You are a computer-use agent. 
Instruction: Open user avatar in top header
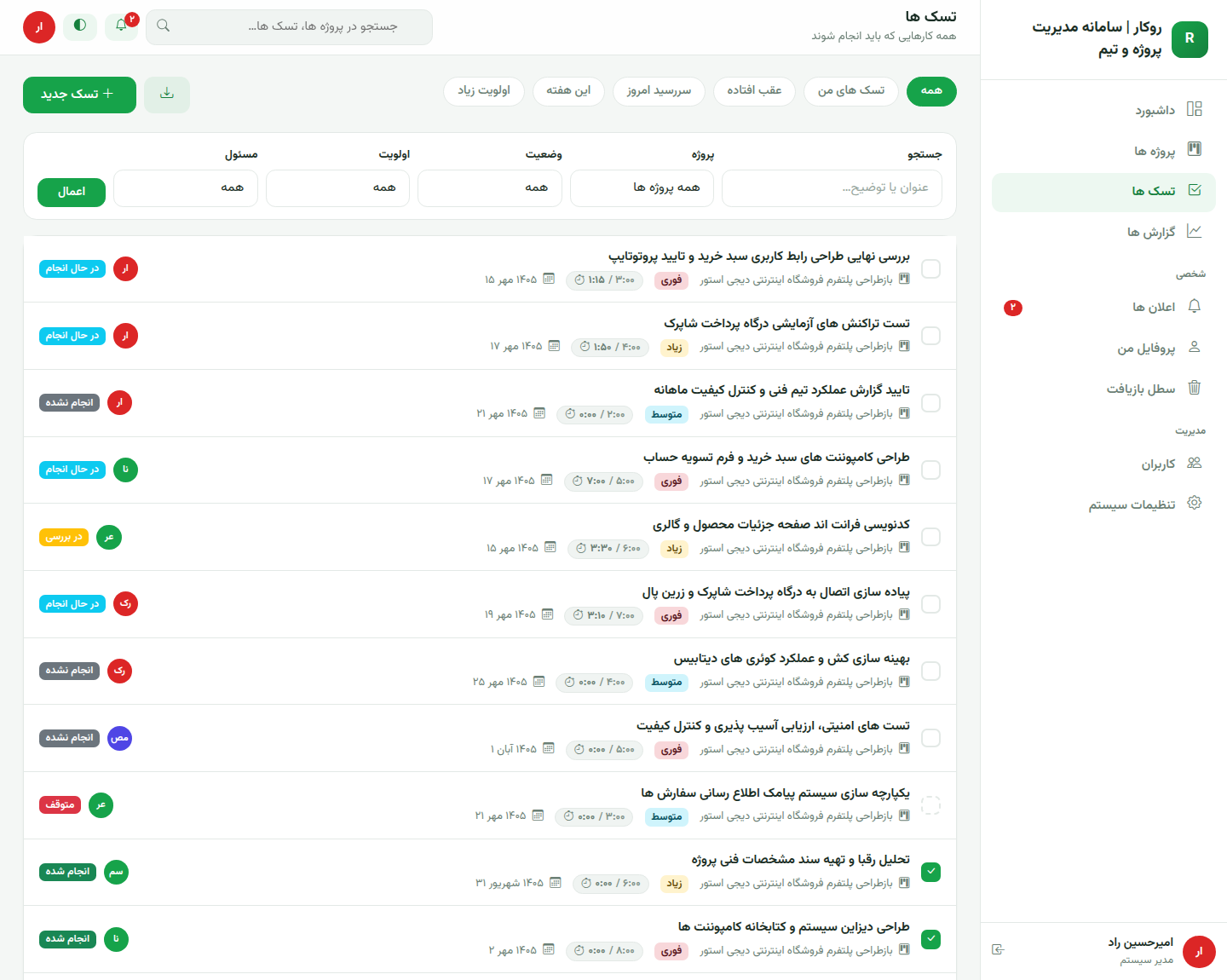pos(39,27)
